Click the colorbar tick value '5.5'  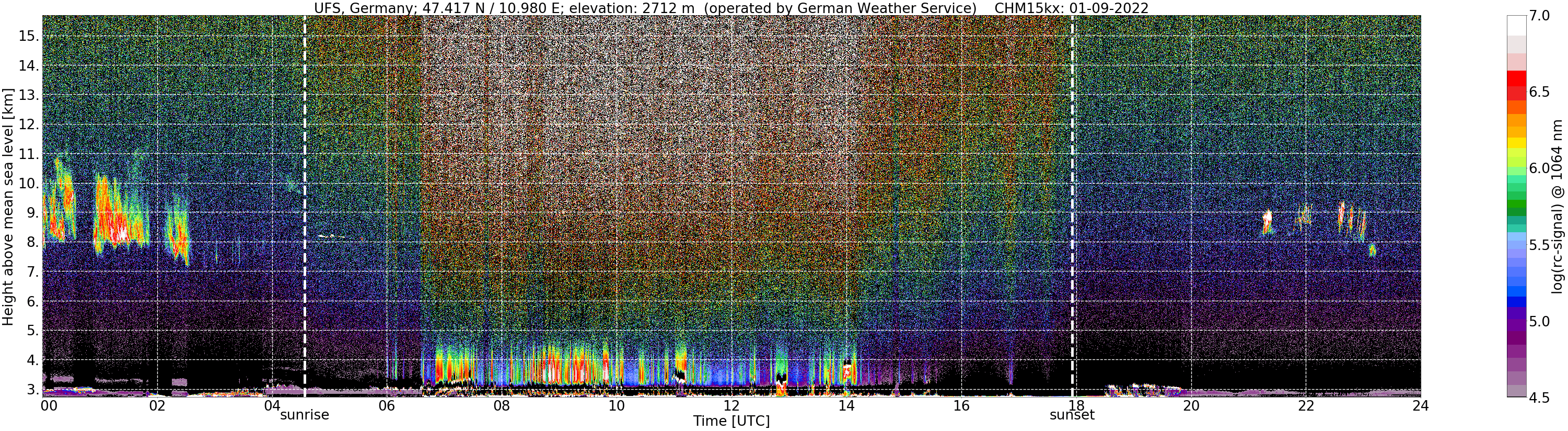click(1540, 245)
